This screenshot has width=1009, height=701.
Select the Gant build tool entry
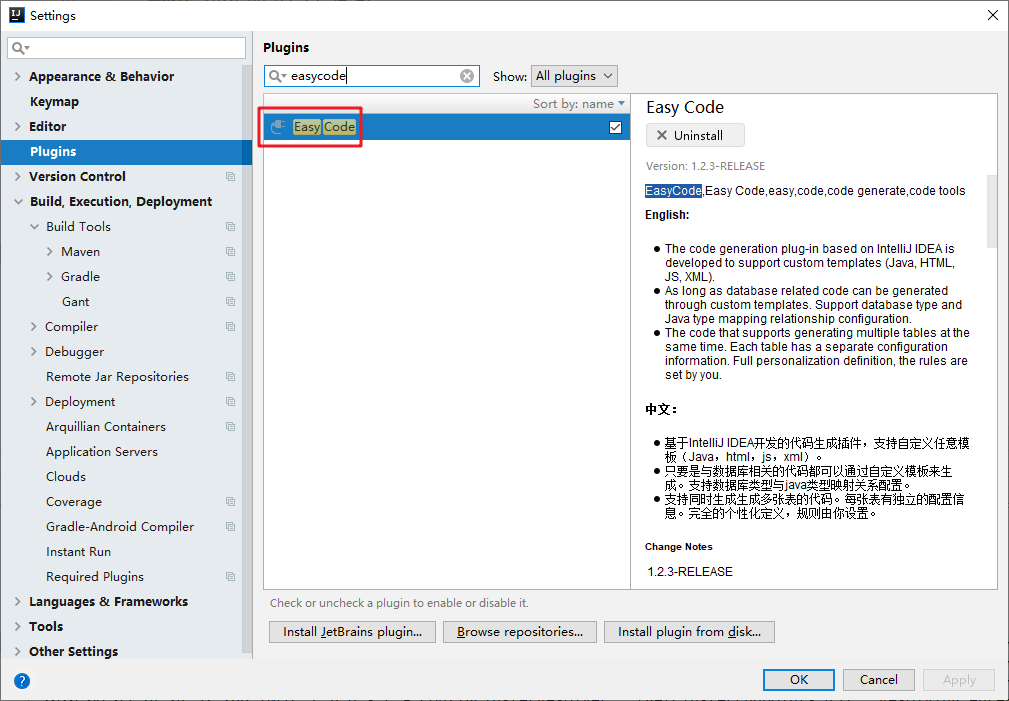tap(75, 302)
